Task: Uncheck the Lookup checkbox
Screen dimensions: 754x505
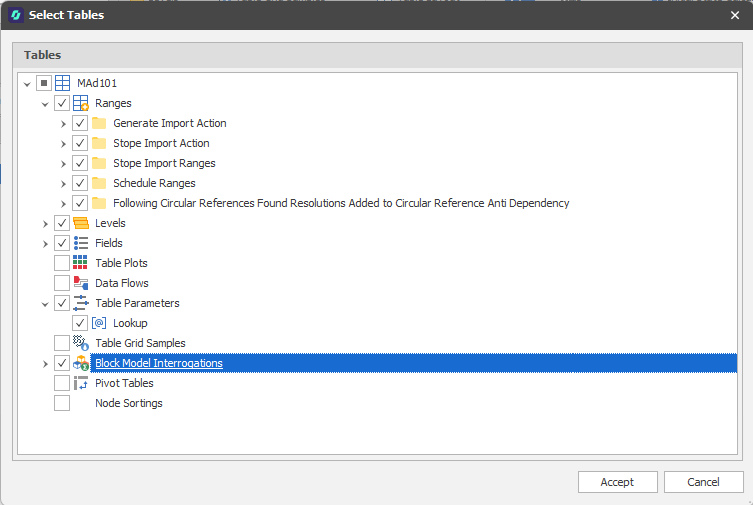Action: point(80,323)
